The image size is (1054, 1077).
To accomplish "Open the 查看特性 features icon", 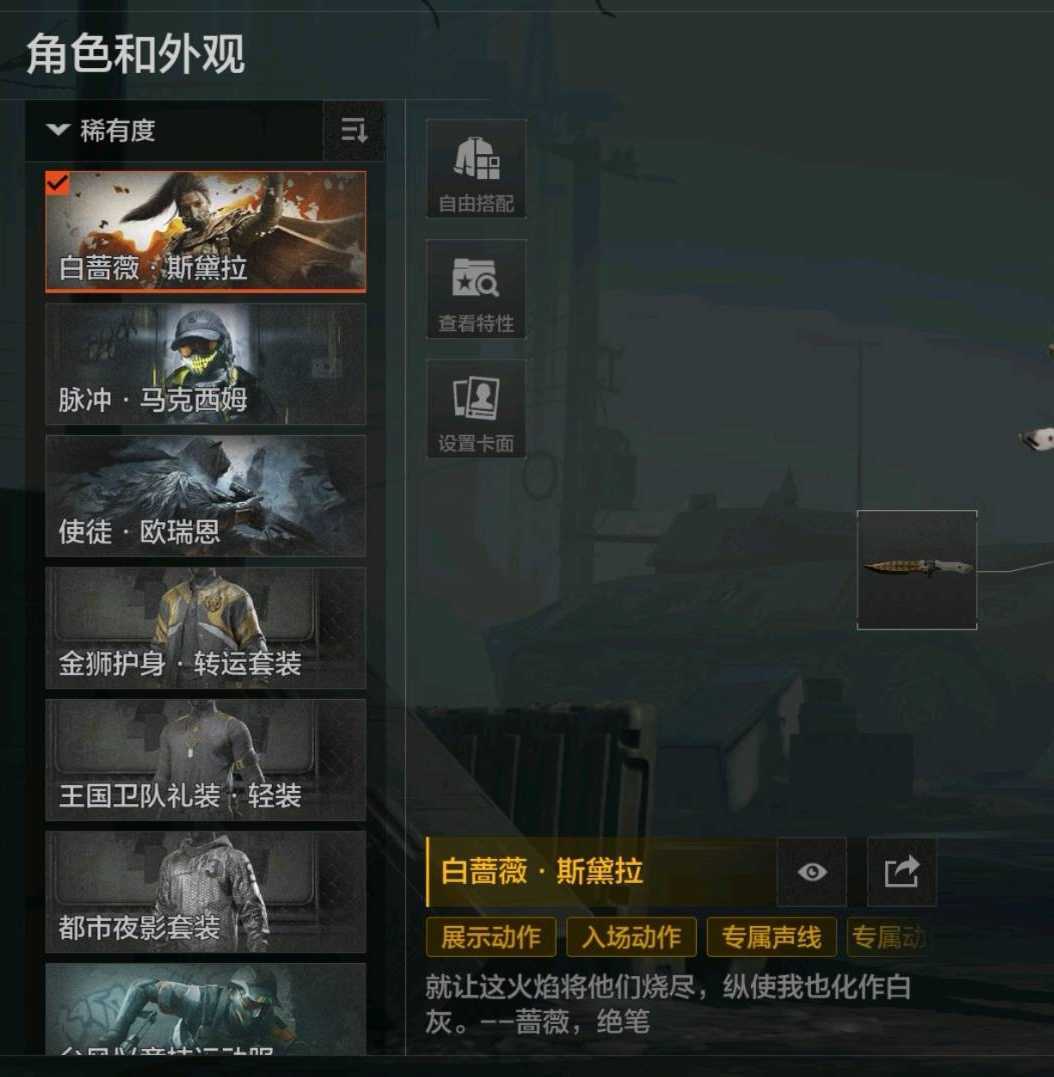I will 476,289.
